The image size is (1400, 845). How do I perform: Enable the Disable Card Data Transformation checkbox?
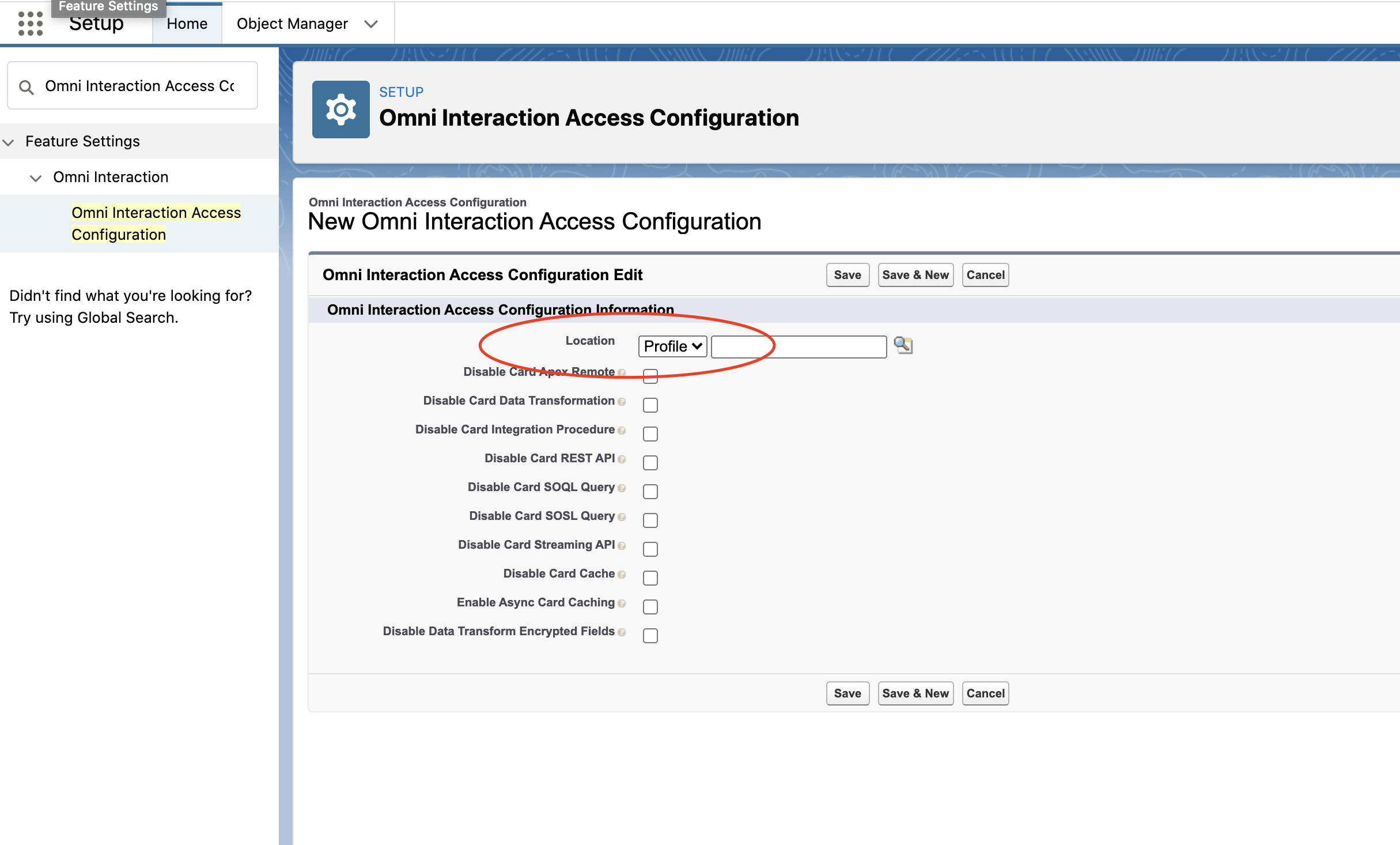pos(650,405)
